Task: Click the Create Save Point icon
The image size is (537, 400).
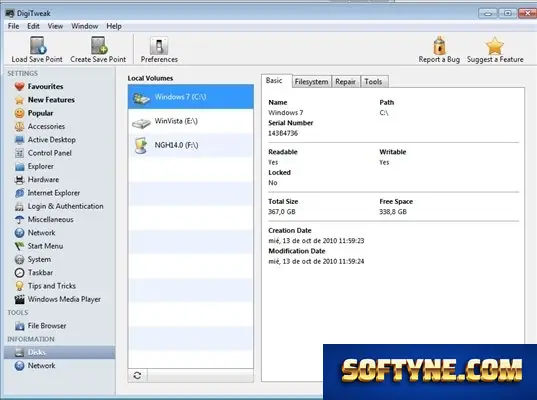Action: click(99, 46)
